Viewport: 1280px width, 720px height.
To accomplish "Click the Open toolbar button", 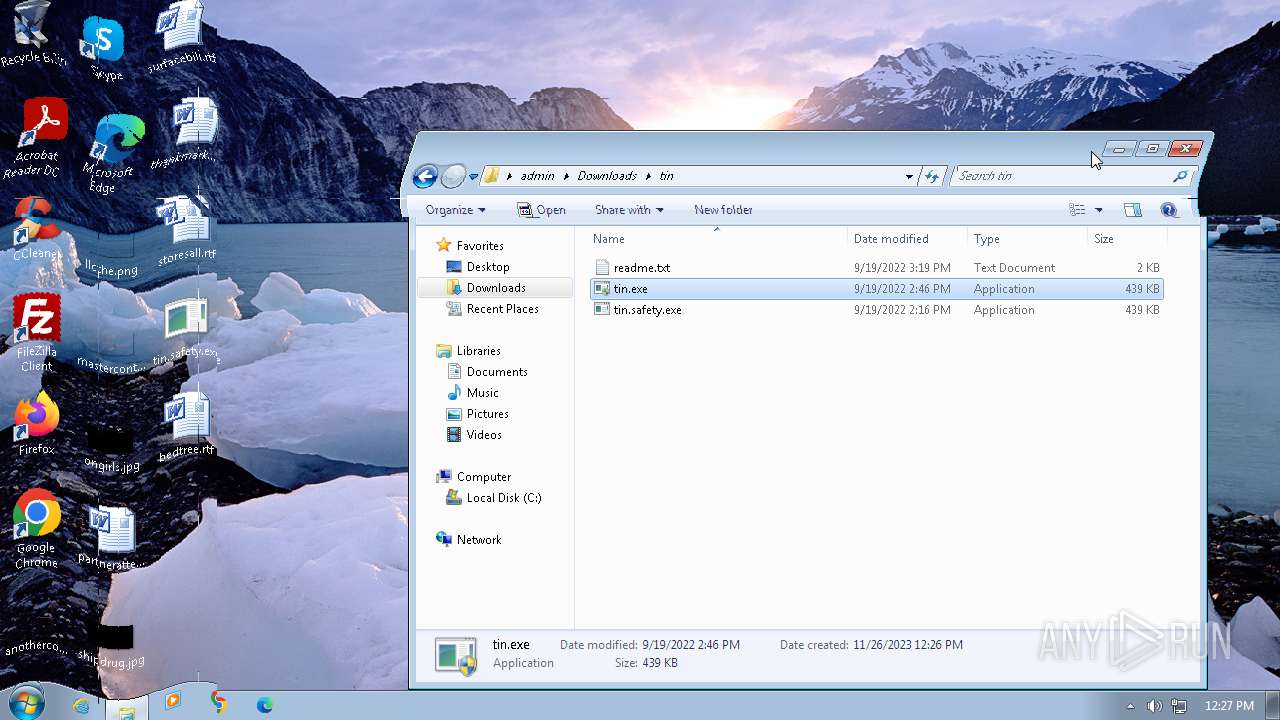I will (541, 210).
